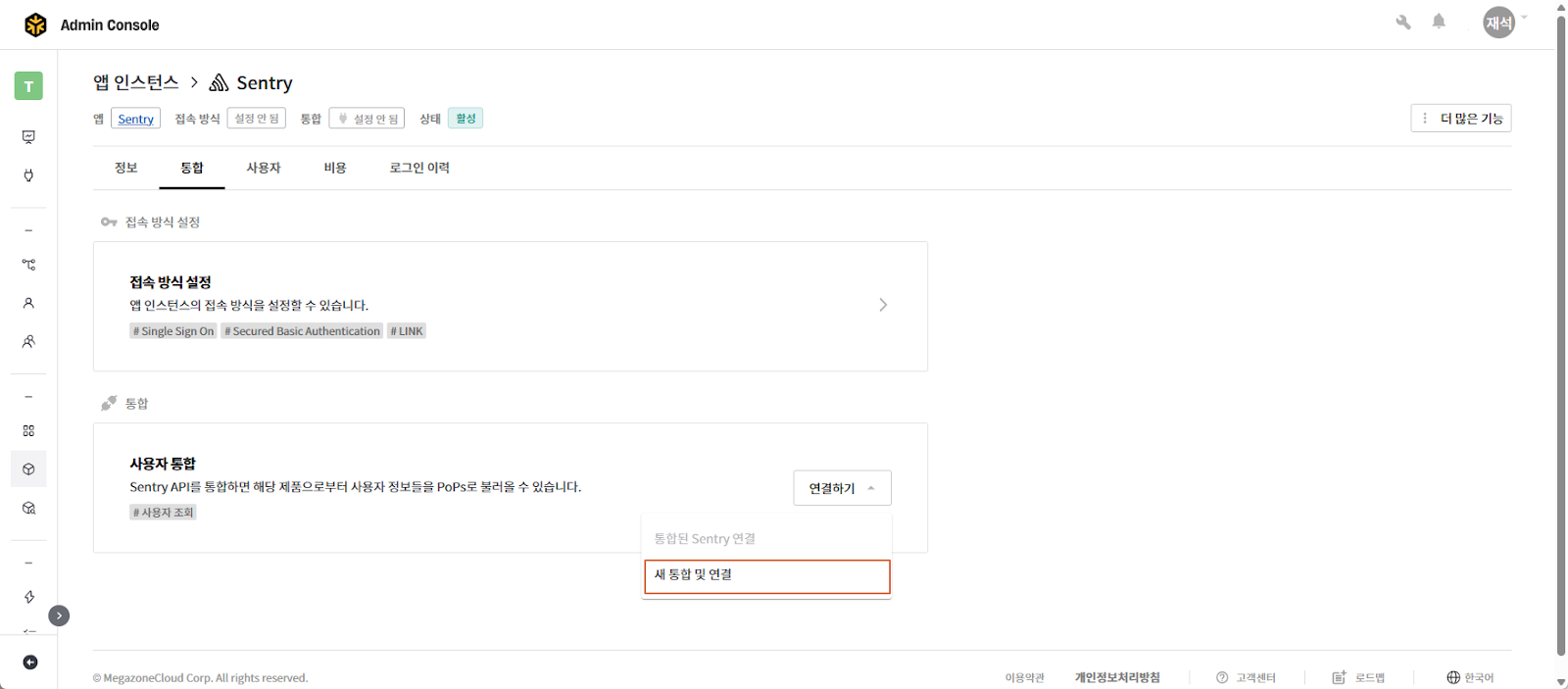Open the 로드맵 footer link
The width and height of the screenshot is (1568, 689).
(x=1370, y=677)
